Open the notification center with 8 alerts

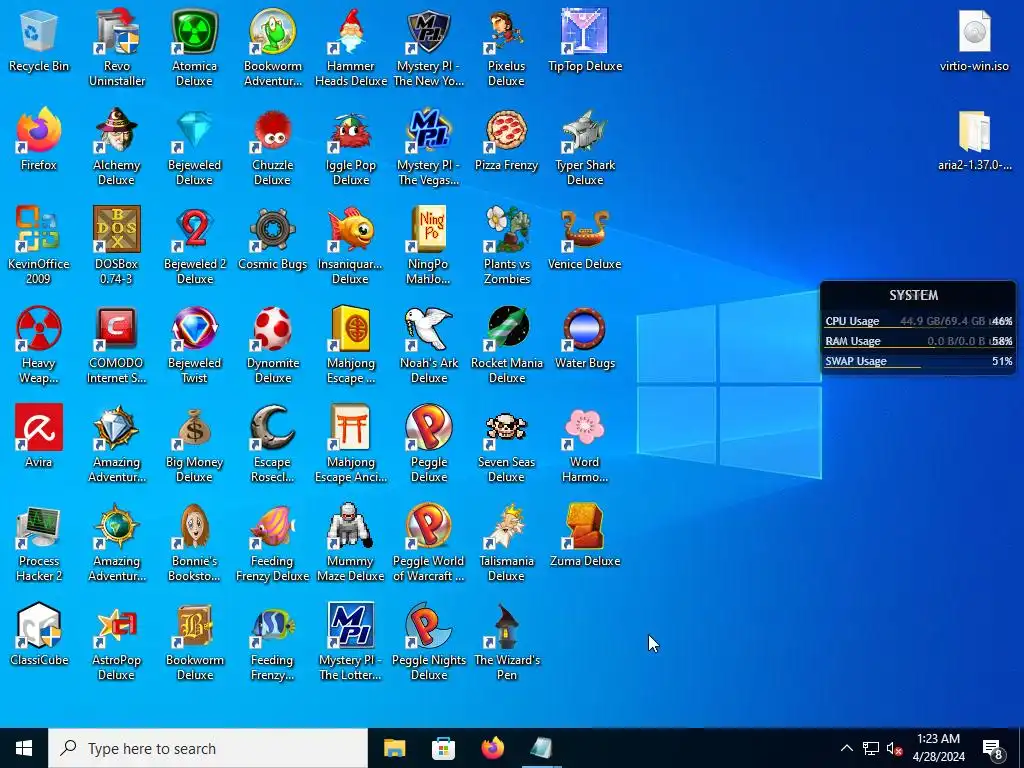[993, 749]
